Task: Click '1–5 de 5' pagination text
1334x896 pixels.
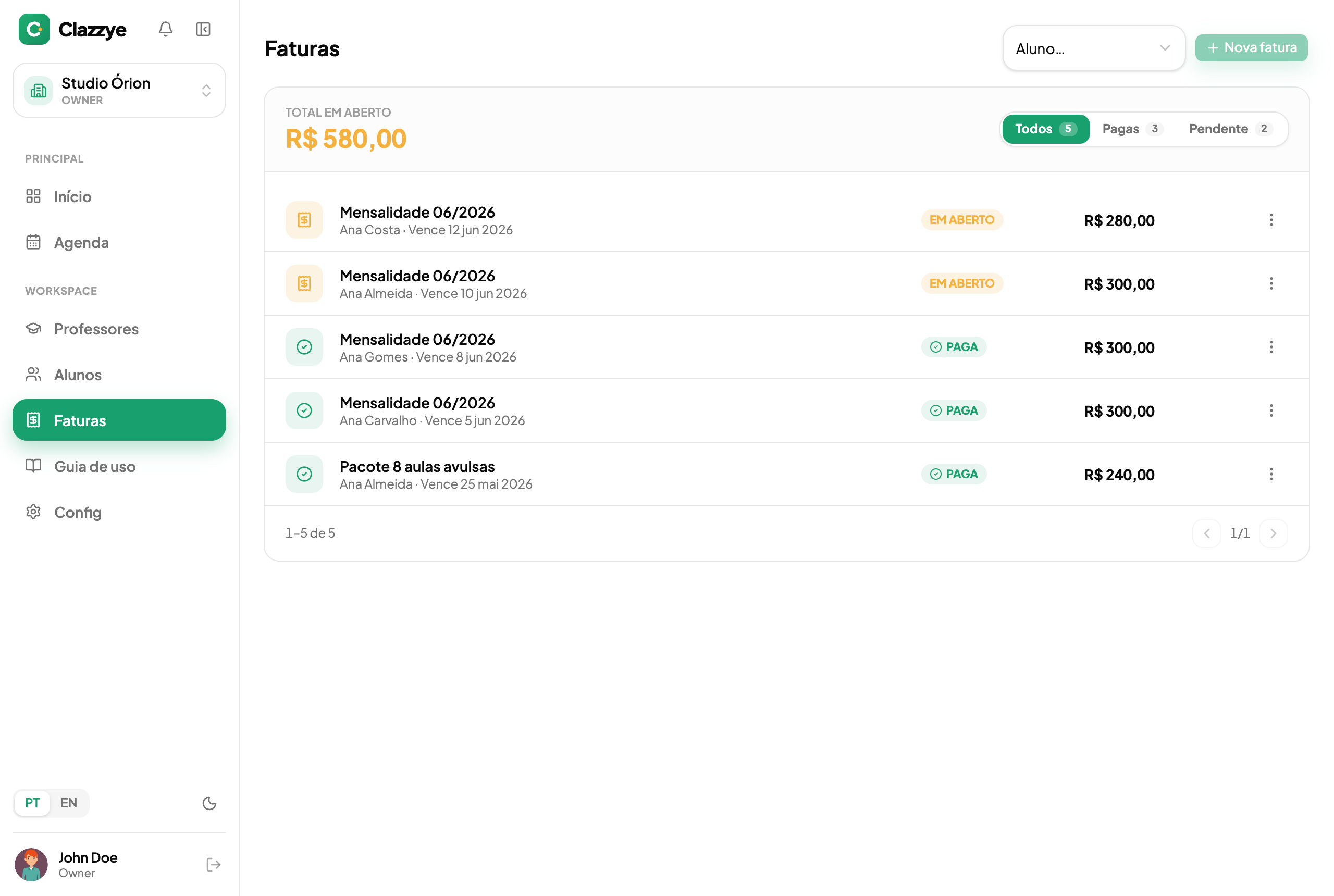Action: pos(311,533)
